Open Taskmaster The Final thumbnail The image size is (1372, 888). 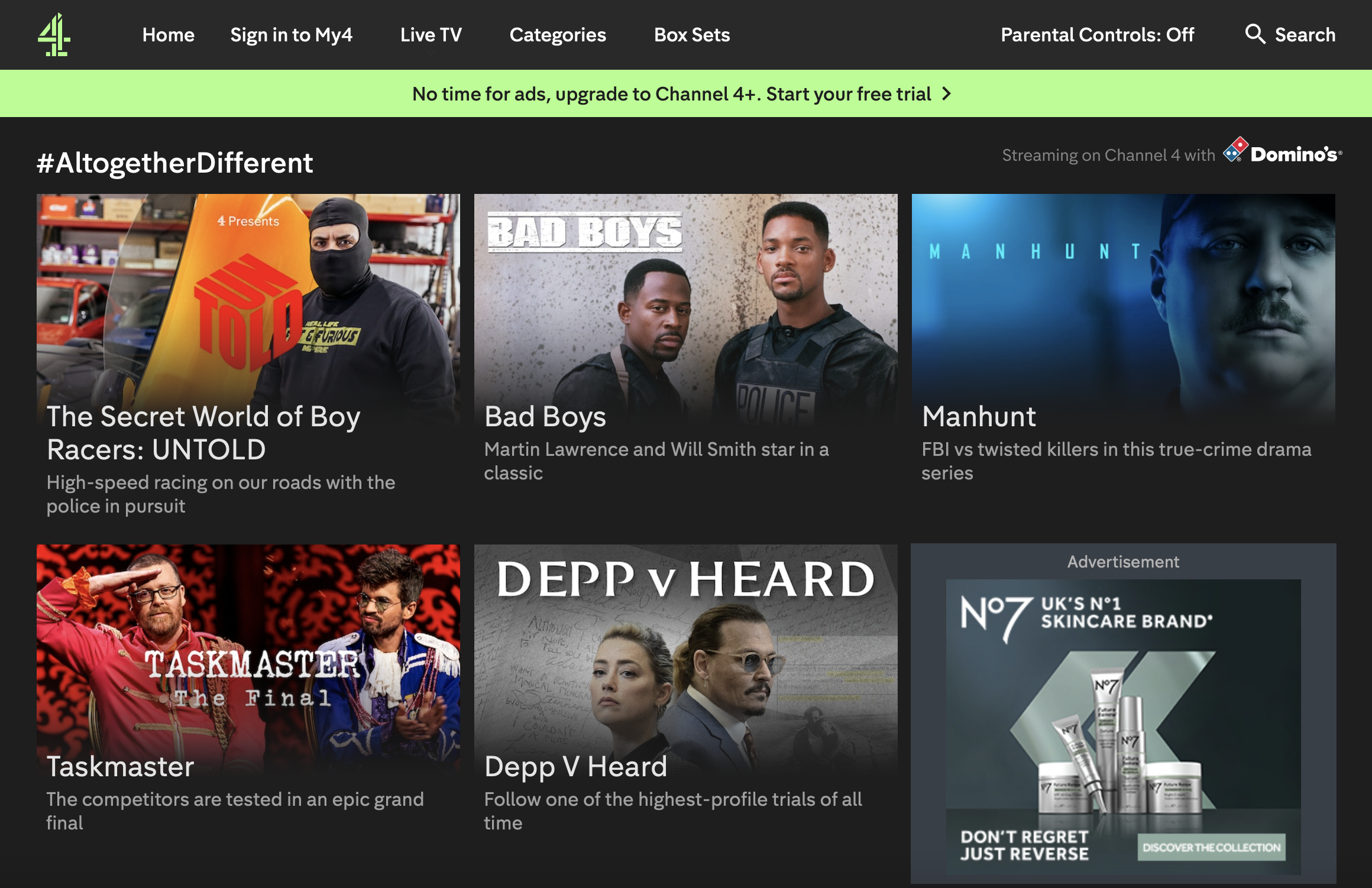point(248,659)
